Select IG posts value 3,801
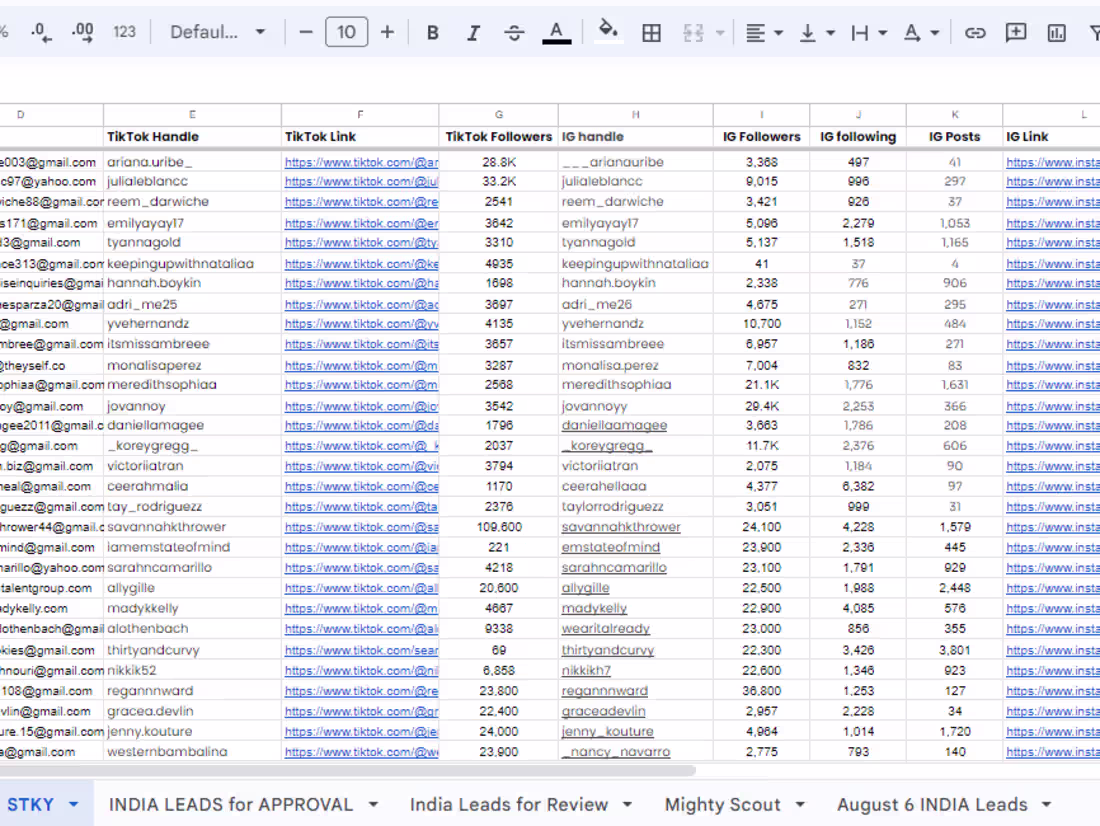1100x826 pixels. point(954,651)
